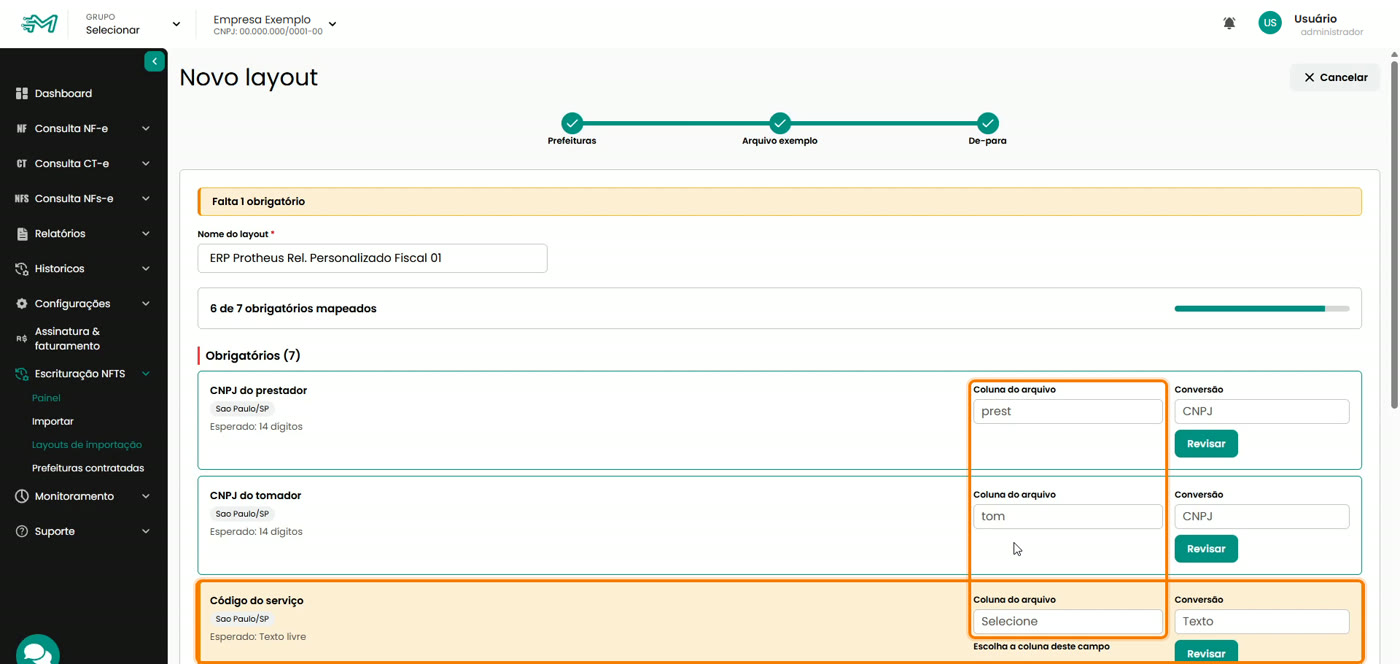
Task: Click the Assinatura & faturamento icon
Action: click(x=22, y=339)
